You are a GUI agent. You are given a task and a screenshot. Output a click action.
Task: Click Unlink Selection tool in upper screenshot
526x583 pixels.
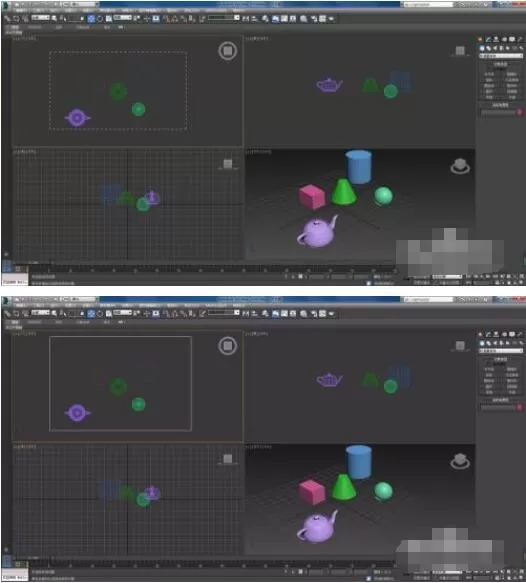[x=16, y=19]
